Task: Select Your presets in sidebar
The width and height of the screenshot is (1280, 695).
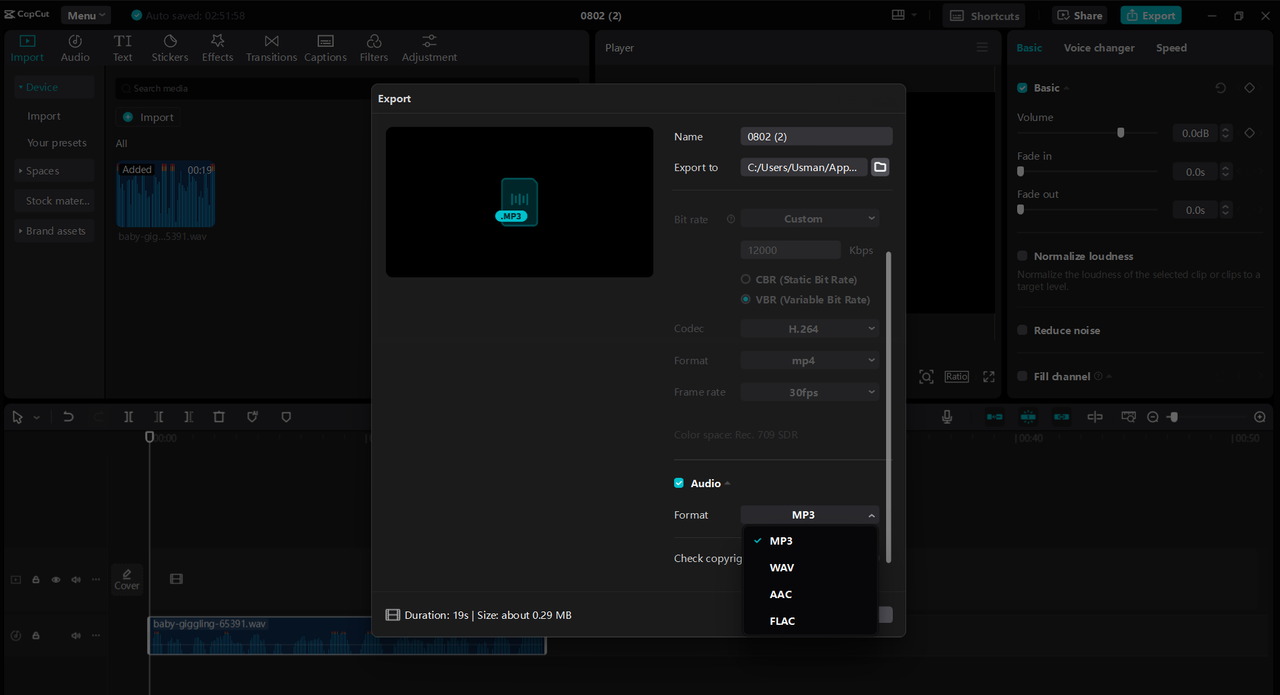Action: click(57, 143)
